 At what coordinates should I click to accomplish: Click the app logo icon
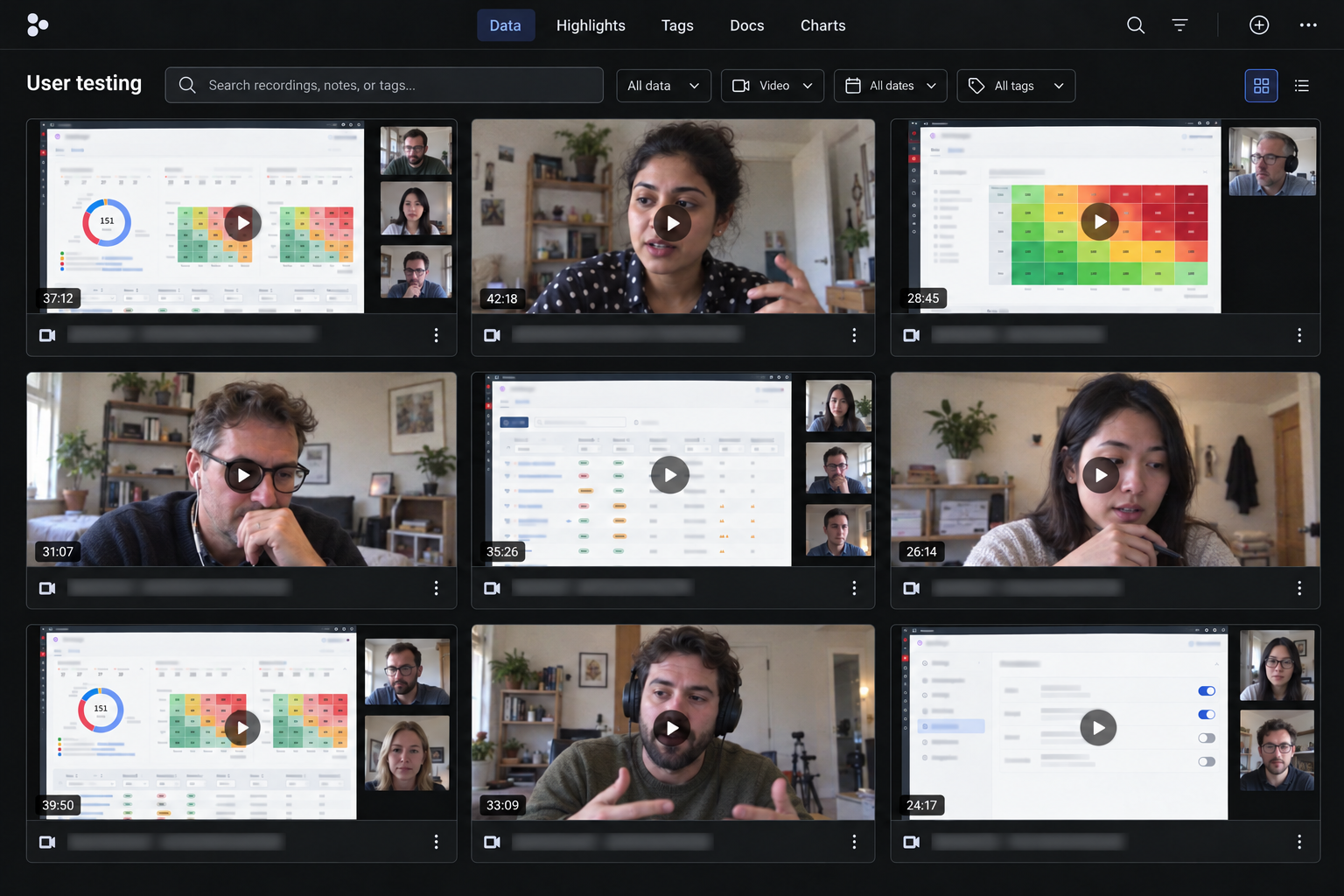(37, 24)
